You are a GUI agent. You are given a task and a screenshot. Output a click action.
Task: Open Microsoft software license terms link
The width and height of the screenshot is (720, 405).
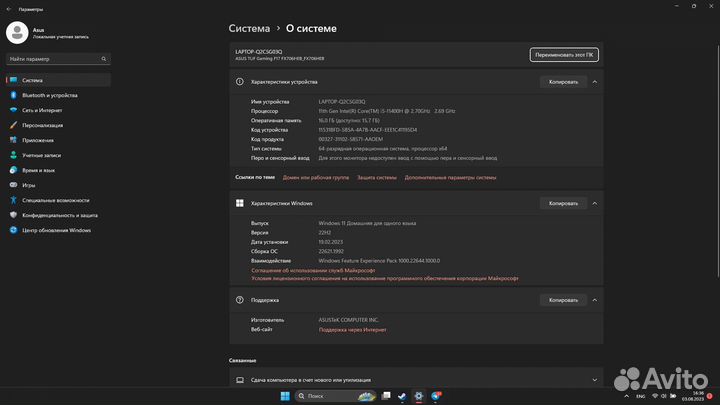[385, 278]
